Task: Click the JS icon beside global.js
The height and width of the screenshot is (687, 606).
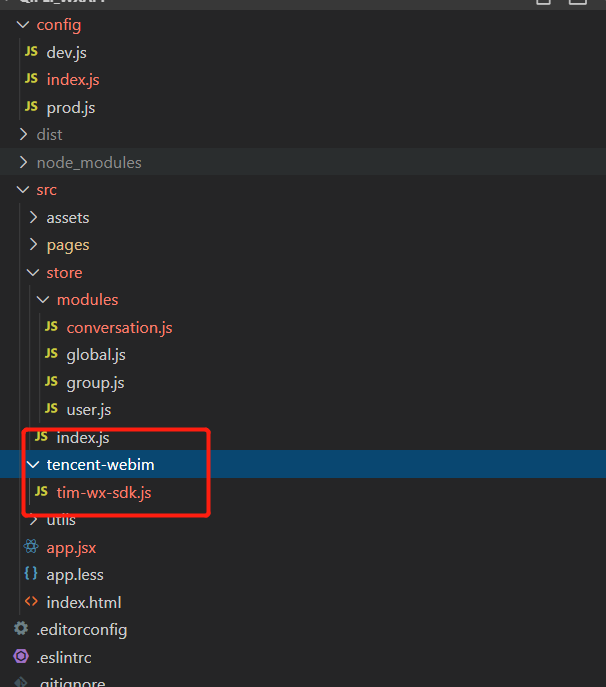Action: (51, 354)
